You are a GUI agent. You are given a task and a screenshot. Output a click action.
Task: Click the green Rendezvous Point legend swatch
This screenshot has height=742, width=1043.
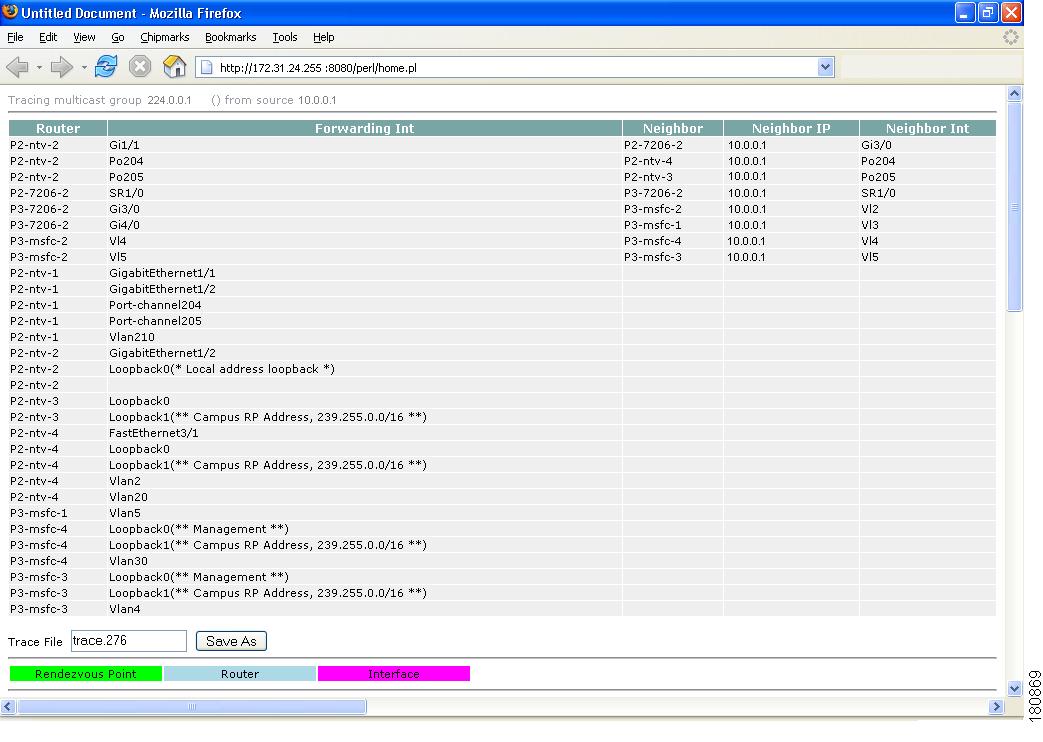(86, 673)
